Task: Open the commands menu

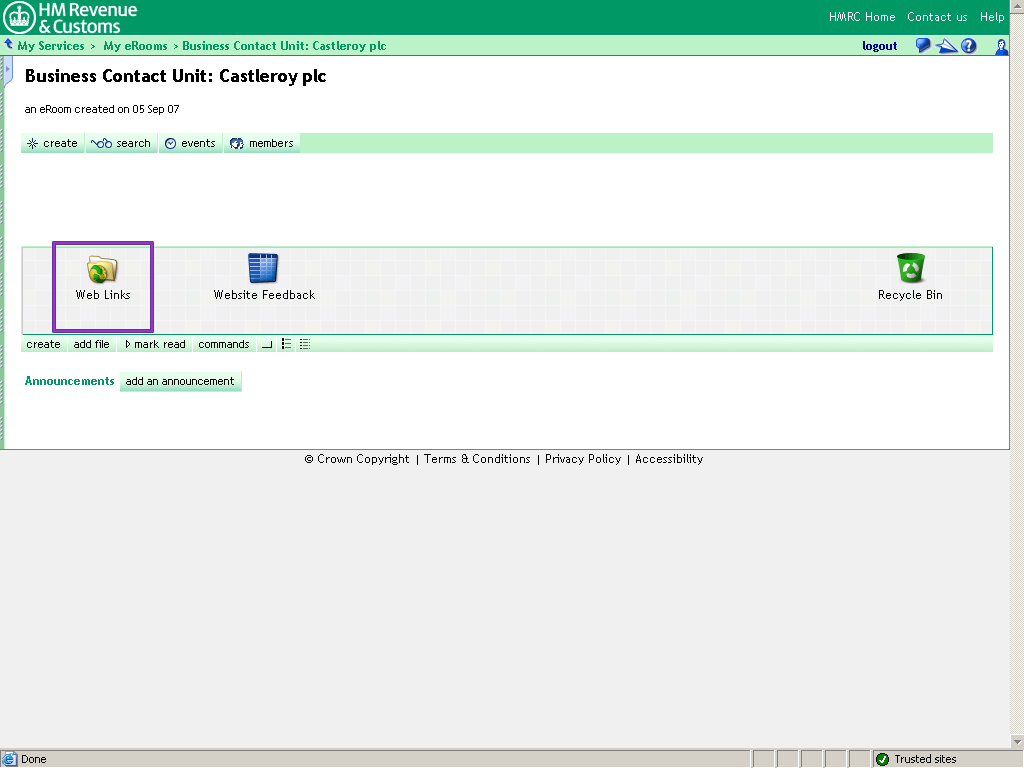Action: click(223, 344)
